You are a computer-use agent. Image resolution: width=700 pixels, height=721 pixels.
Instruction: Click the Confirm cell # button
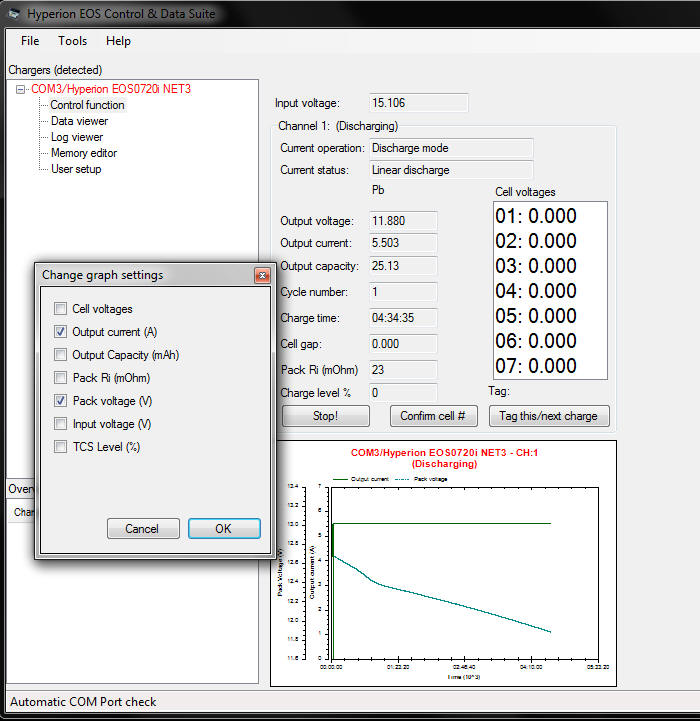[x=433, y=416]
